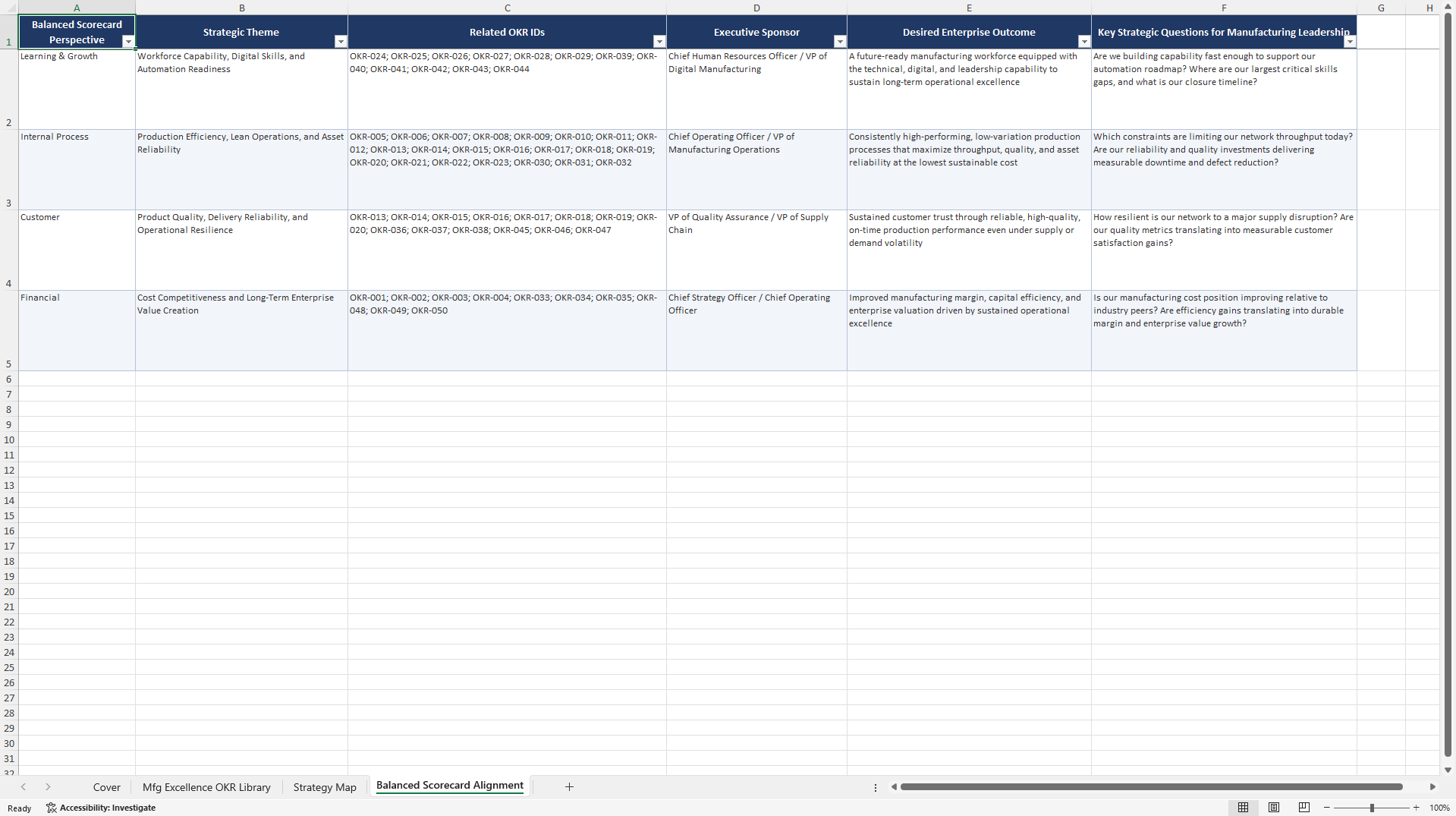Select the Improved manufacturing margin outcome cell

click(x=969, y=331)
